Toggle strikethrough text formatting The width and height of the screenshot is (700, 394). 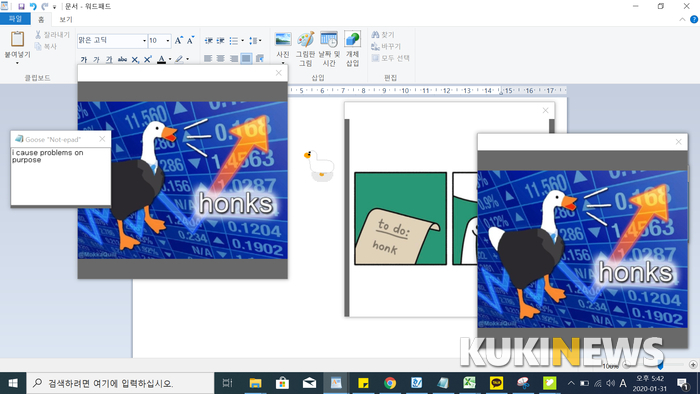(122, 59)
